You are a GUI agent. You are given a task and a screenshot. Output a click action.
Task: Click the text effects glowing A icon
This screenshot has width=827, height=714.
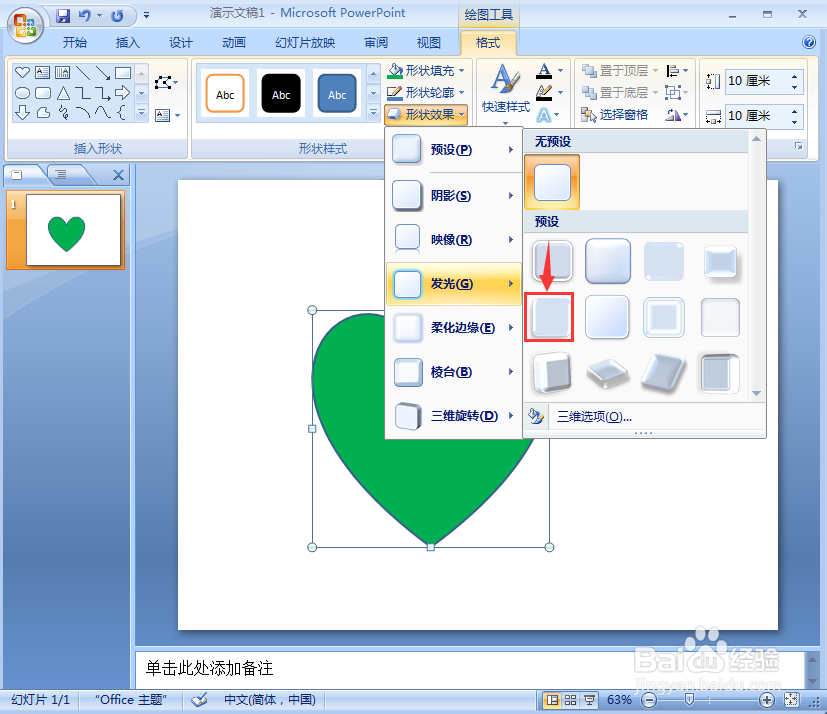(x=544, y=115)
